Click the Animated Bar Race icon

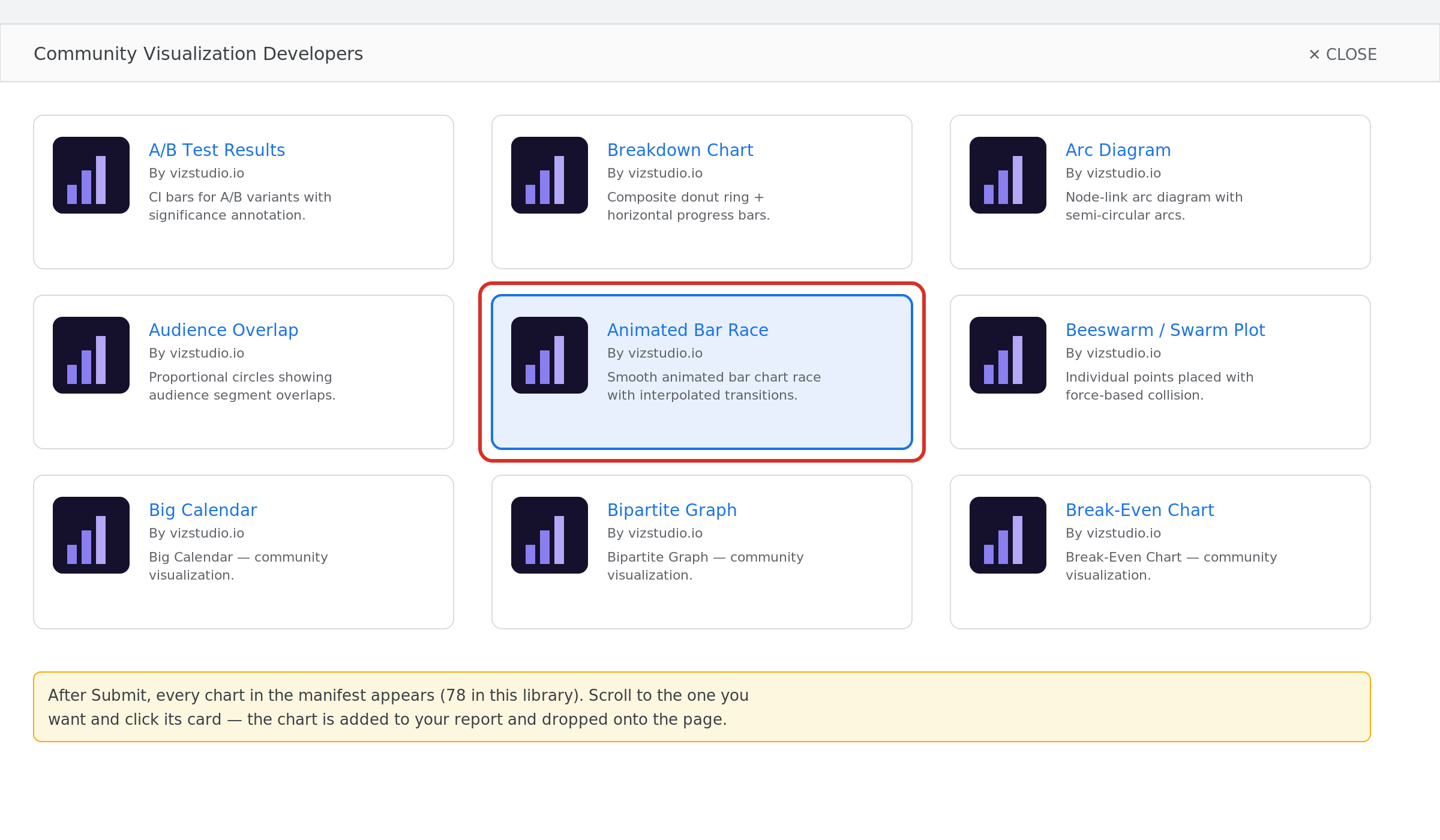click(550, 355)
